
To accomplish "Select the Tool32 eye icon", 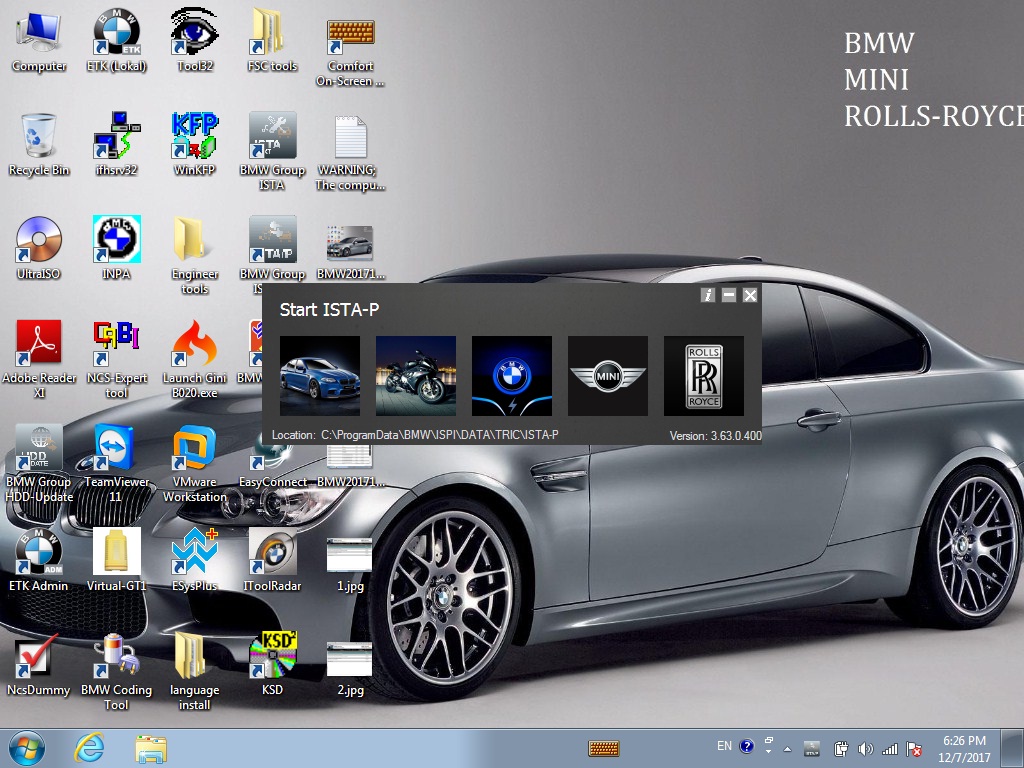I will pyautogui.click(x=195, y=40).
